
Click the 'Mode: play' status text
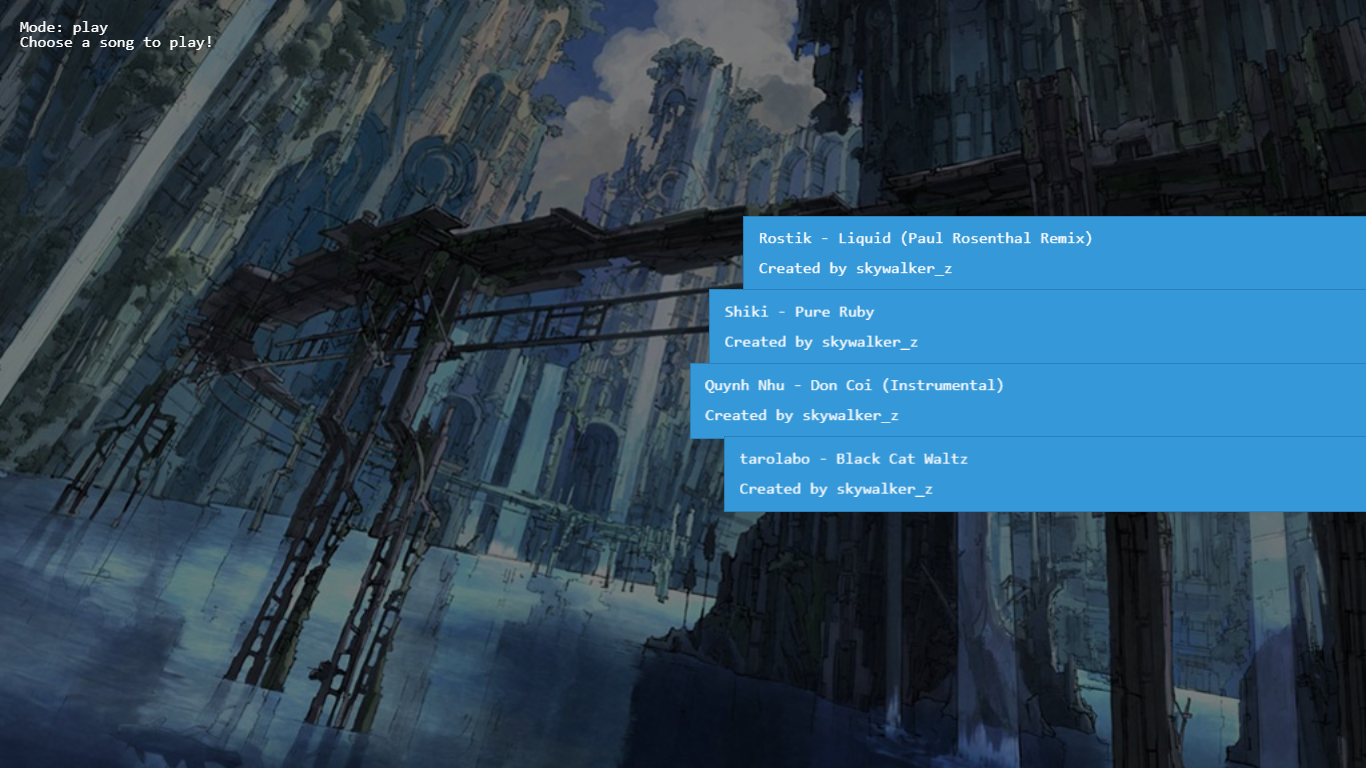[64, 27]
